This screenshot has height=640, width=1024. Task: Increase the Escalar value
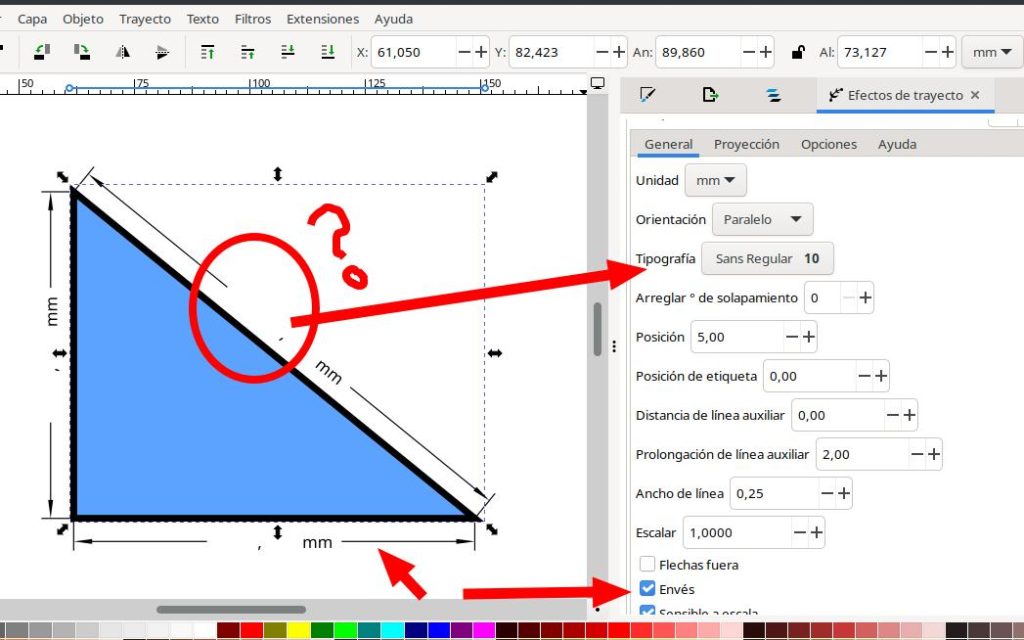(x=816, y=533)
